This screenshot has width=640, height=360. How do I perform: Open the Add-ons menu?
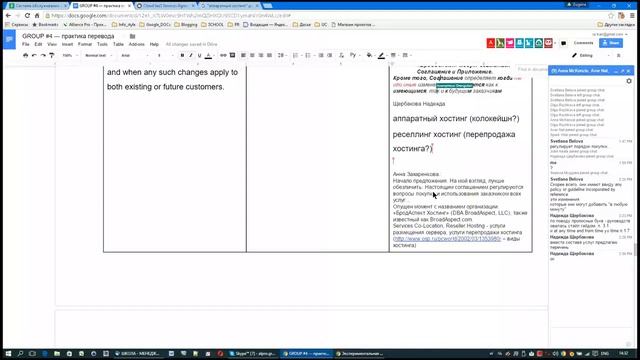(x=137, y=44)
